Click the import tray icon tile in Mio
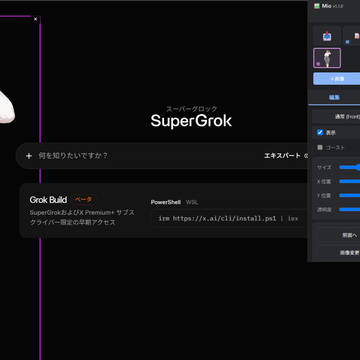 pos(327,36)
